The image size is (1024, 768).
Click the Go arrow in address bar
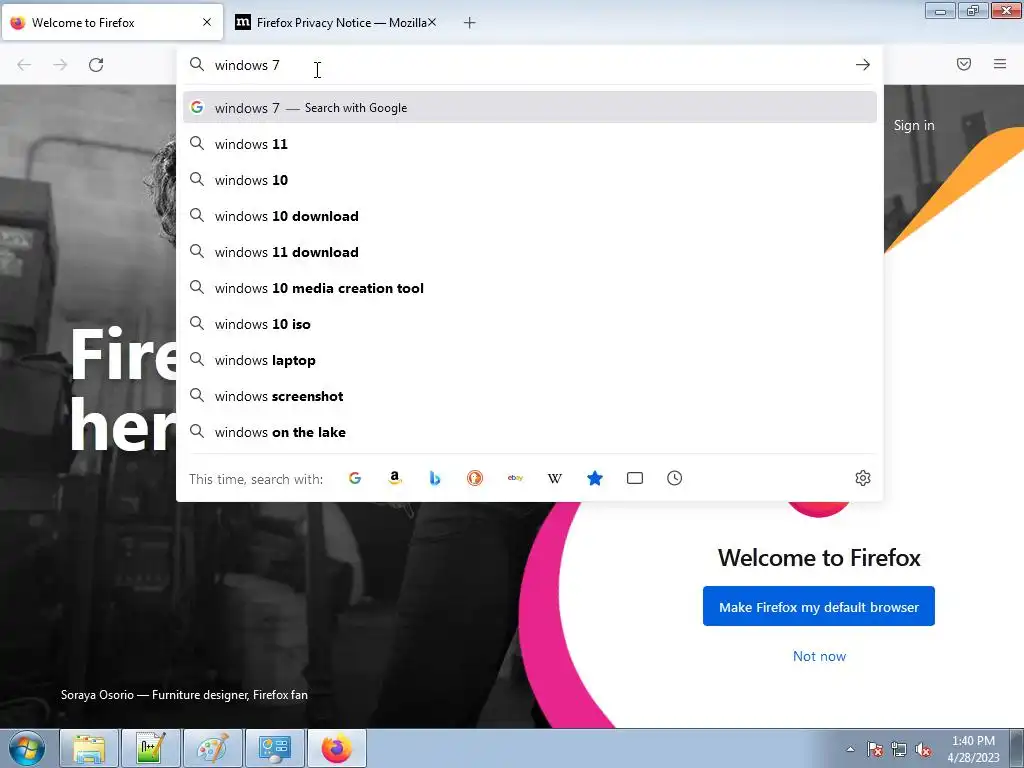point(863,65)
